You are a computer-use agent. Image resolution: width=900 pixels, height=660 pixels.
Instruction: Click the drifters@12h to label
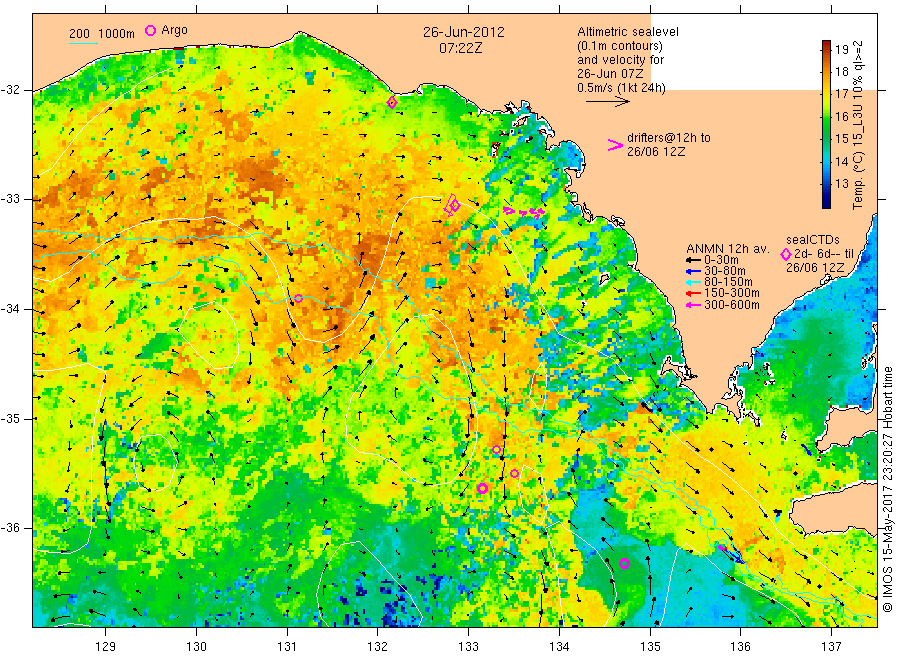point(669,138)
